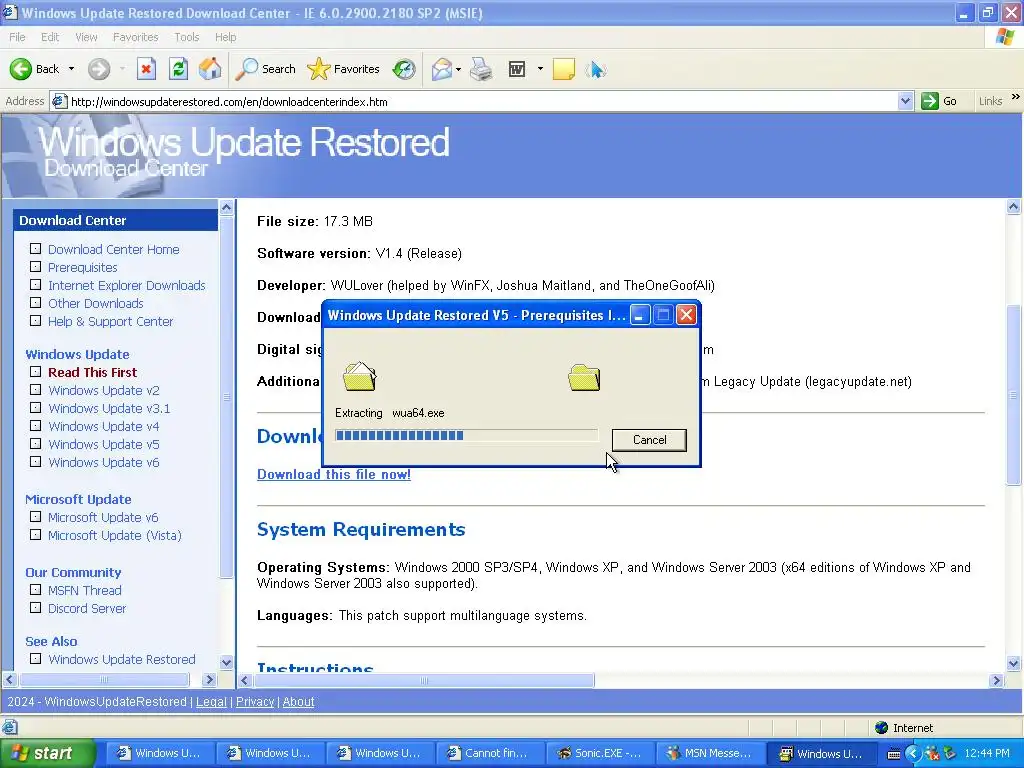Open the View menu

pos(86,37)
